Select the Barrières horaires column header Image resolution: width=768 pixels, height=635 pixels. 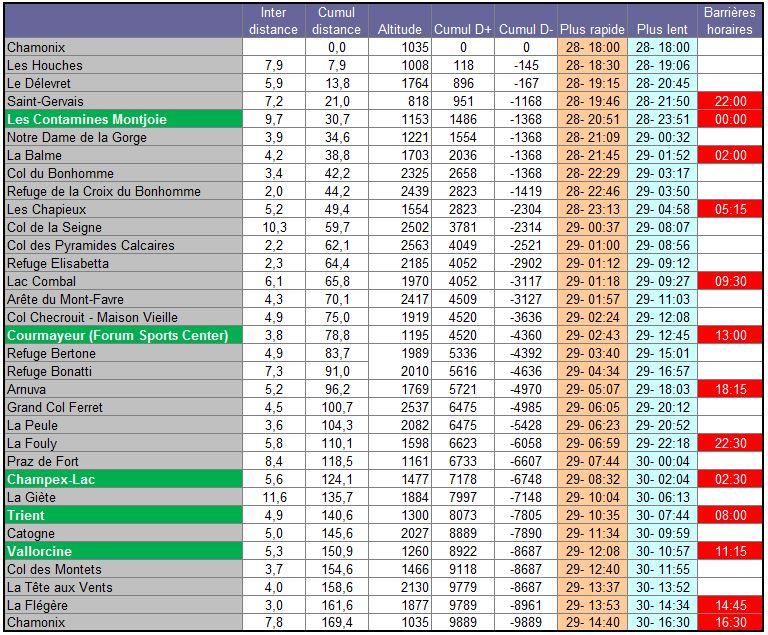coord(730,21)
